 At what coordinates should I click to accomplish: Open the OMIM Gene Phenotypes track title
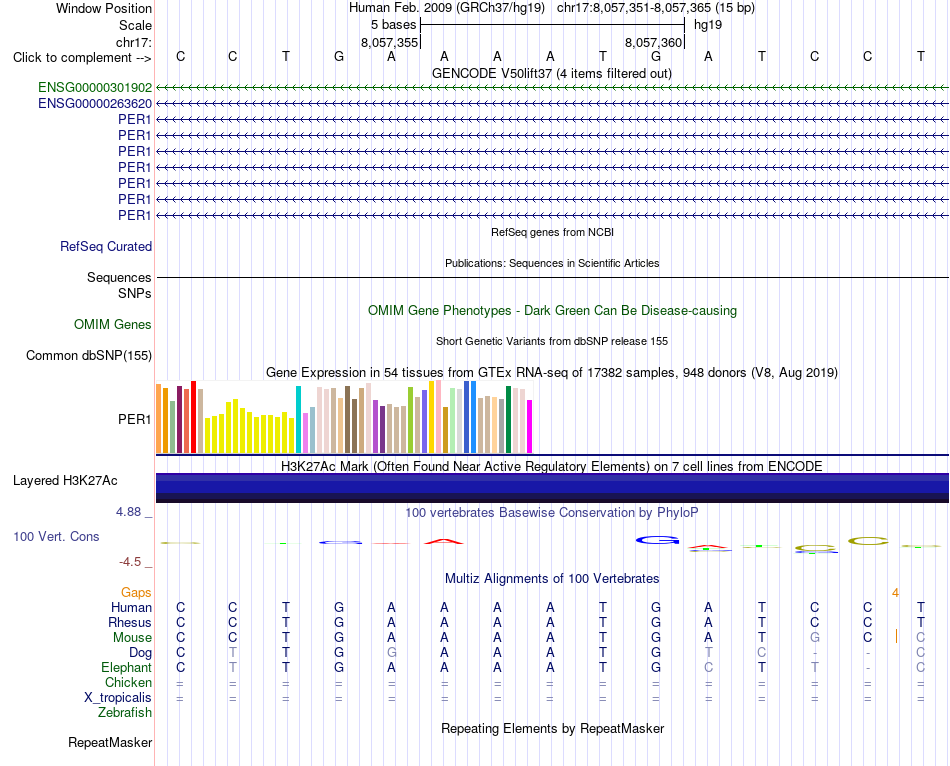click(553, 310)
